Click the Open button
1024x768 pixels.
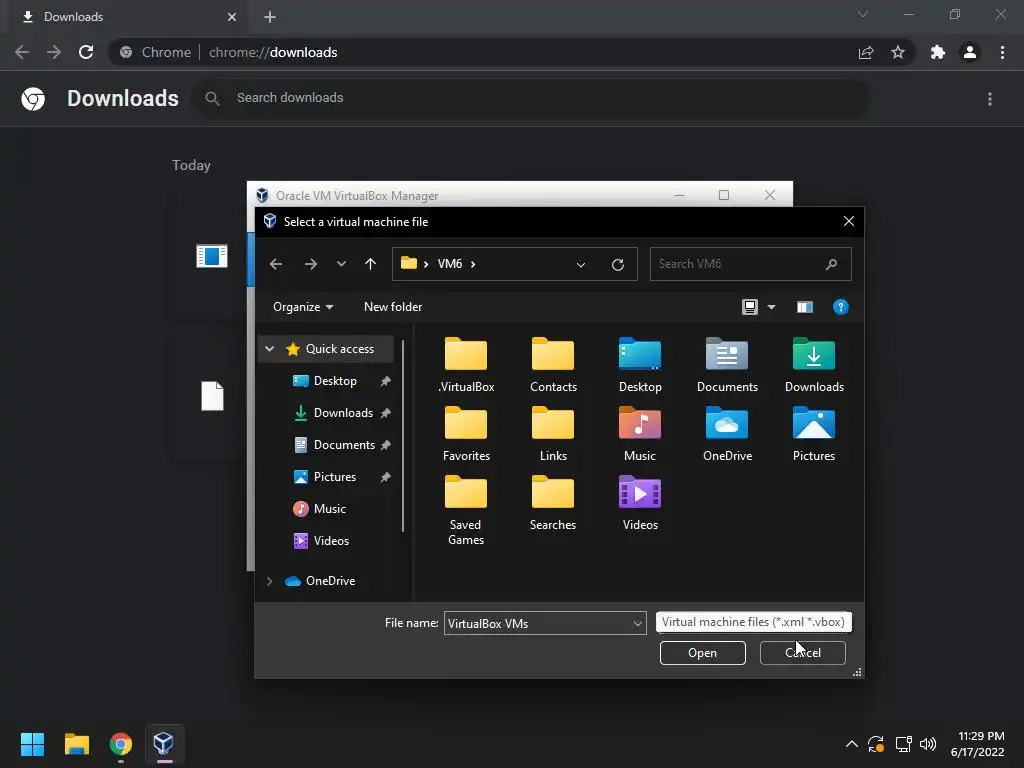pyautogui.click(x=703, y=653)
